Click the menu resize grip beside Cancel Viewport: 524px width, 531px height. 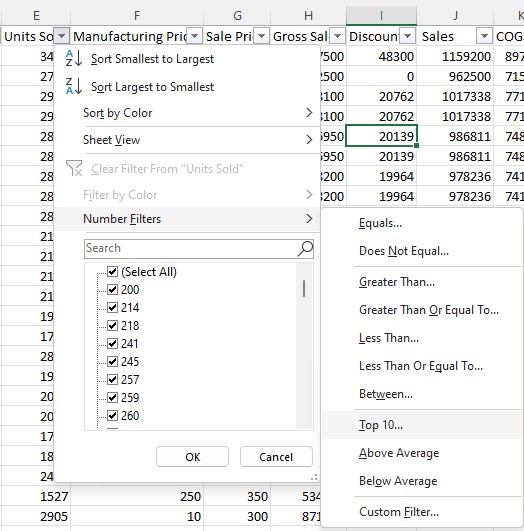pos(314,477)
